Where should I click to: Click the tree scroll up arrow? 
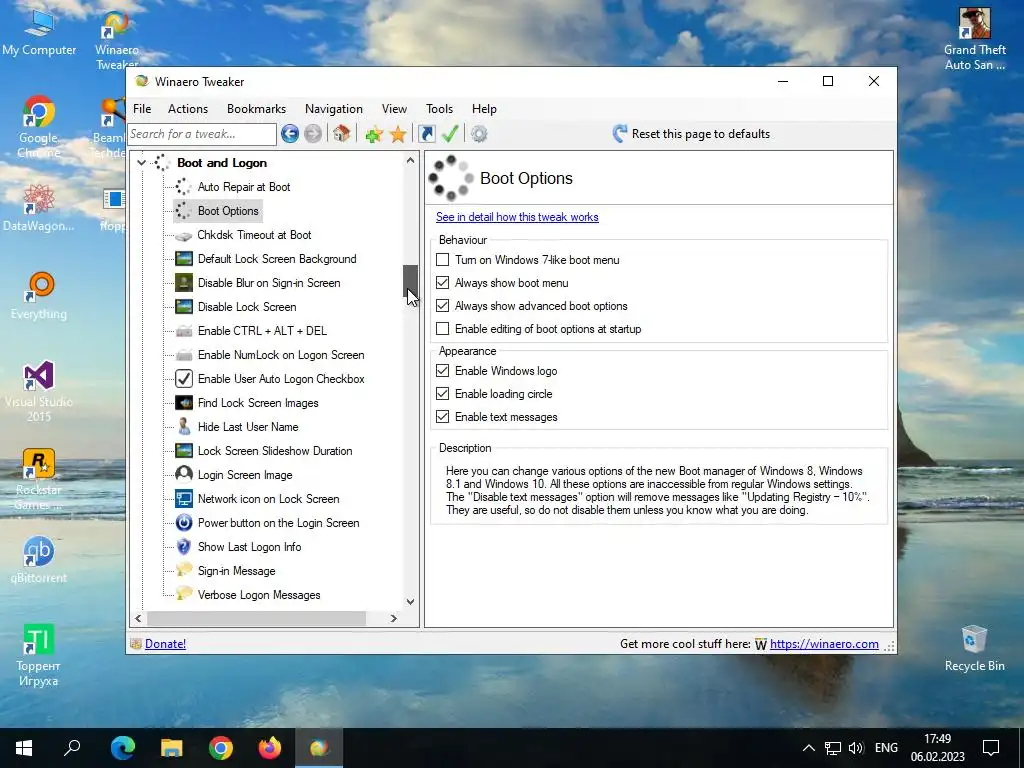pyautogui.click(x=410, y=161)
